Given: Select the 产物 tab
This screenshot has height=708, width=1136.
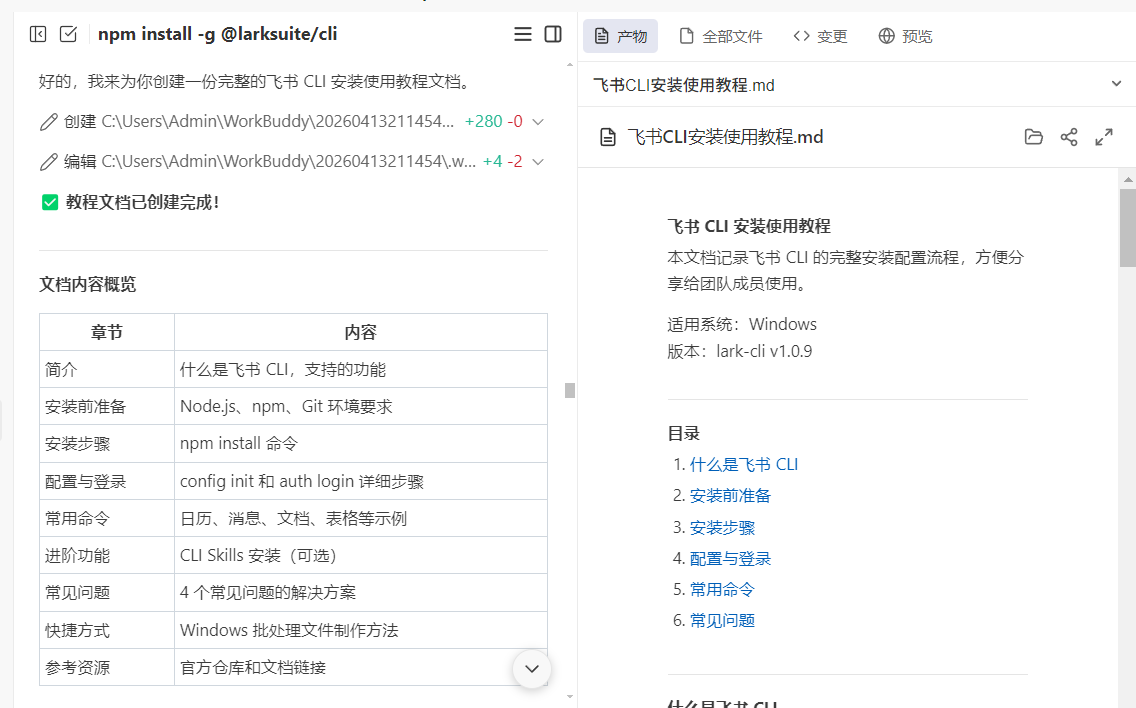Looking at the screenshot, I should 621,36.
